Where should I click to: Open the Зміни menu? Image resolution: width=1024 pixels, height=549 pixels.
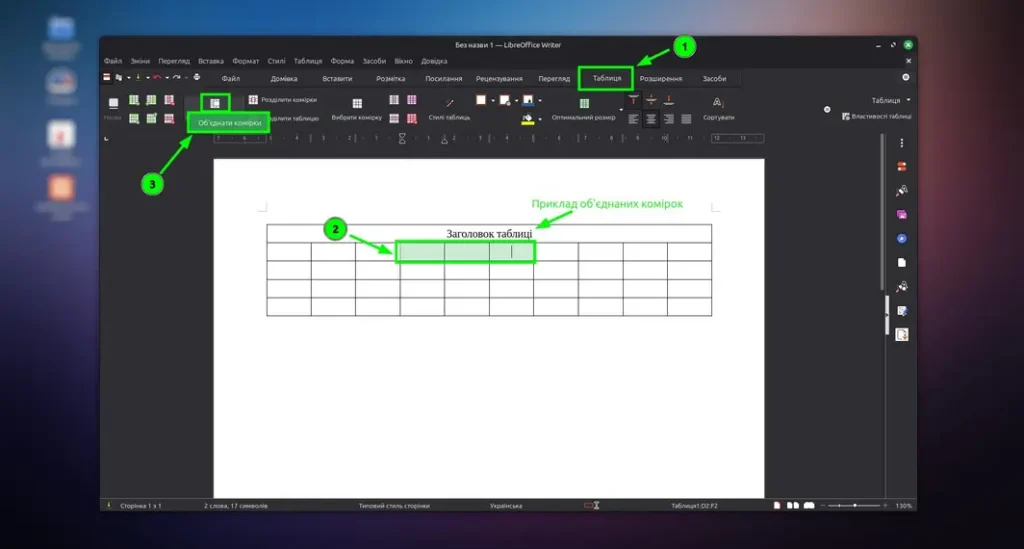point(140,61)
